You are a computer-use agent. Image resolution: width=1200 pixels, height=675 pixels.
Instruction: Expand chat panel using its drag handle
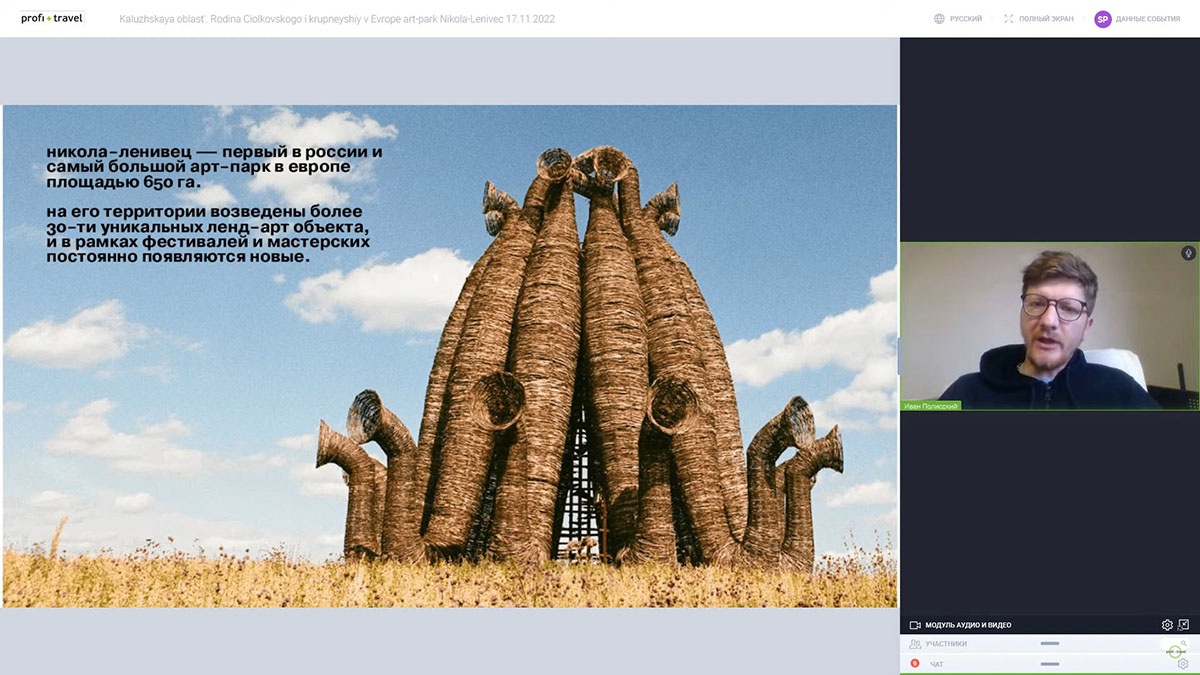(x=1049, y=664)
